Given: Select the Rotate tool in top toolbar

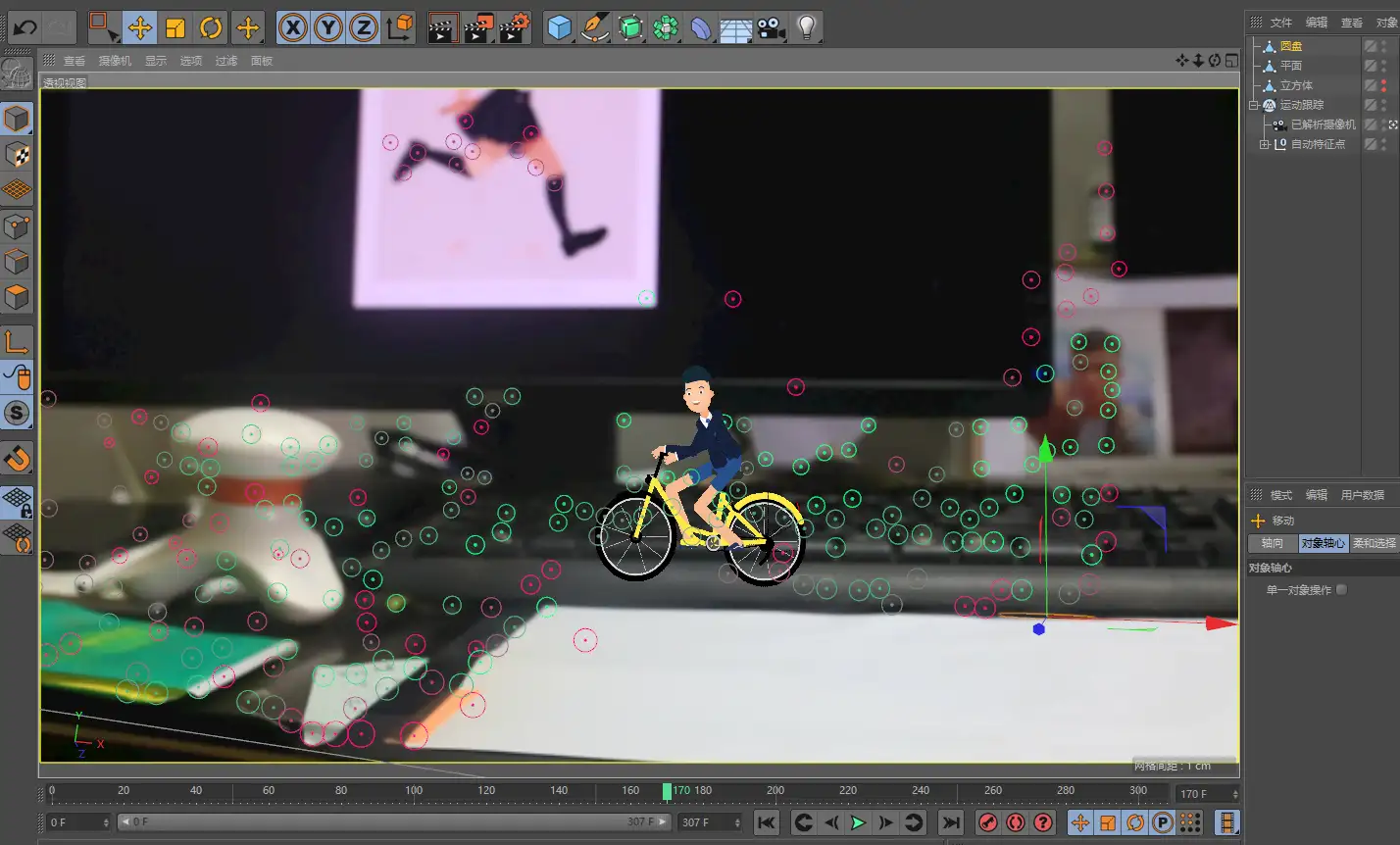Looking at the screenshot, I should click(x=211, y=27).
